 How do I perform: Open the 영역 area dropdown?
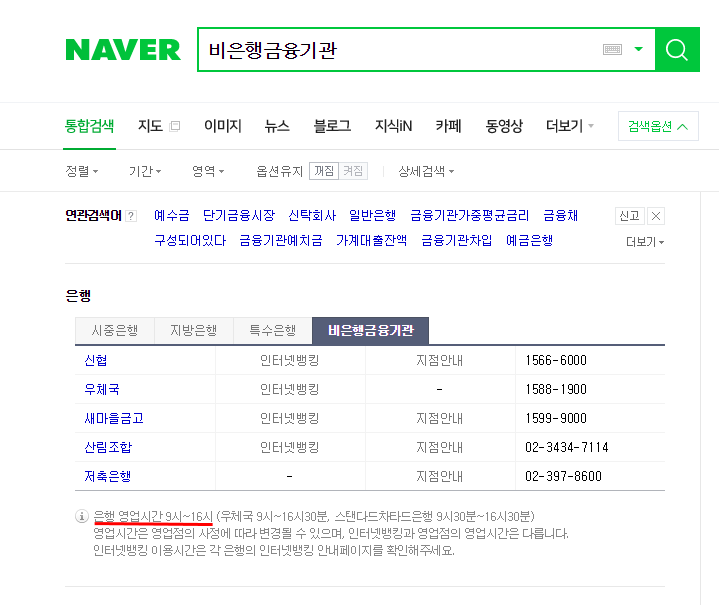click(x=208, y=172)
